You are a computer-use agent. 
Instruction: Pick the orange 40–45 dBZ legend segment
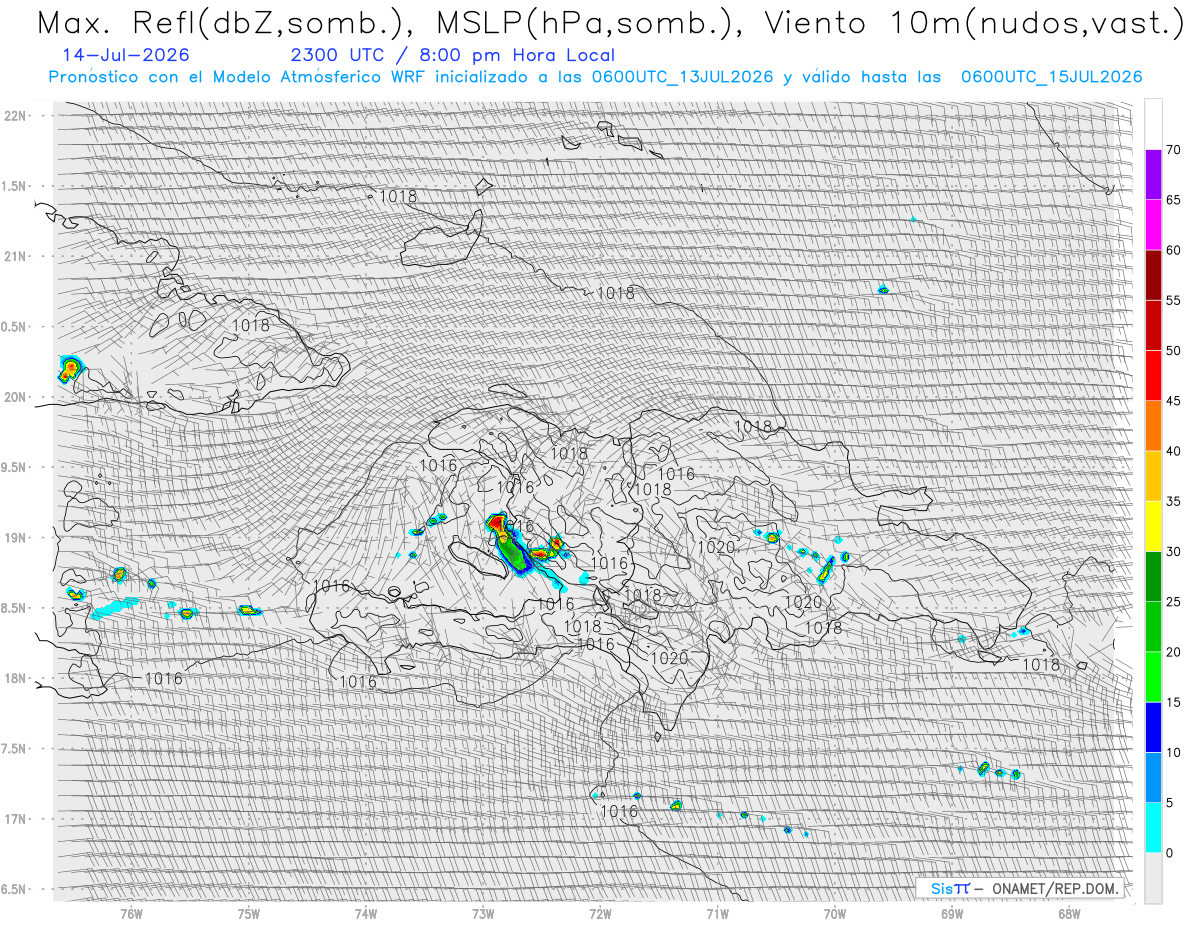[x=1153, y=426]
